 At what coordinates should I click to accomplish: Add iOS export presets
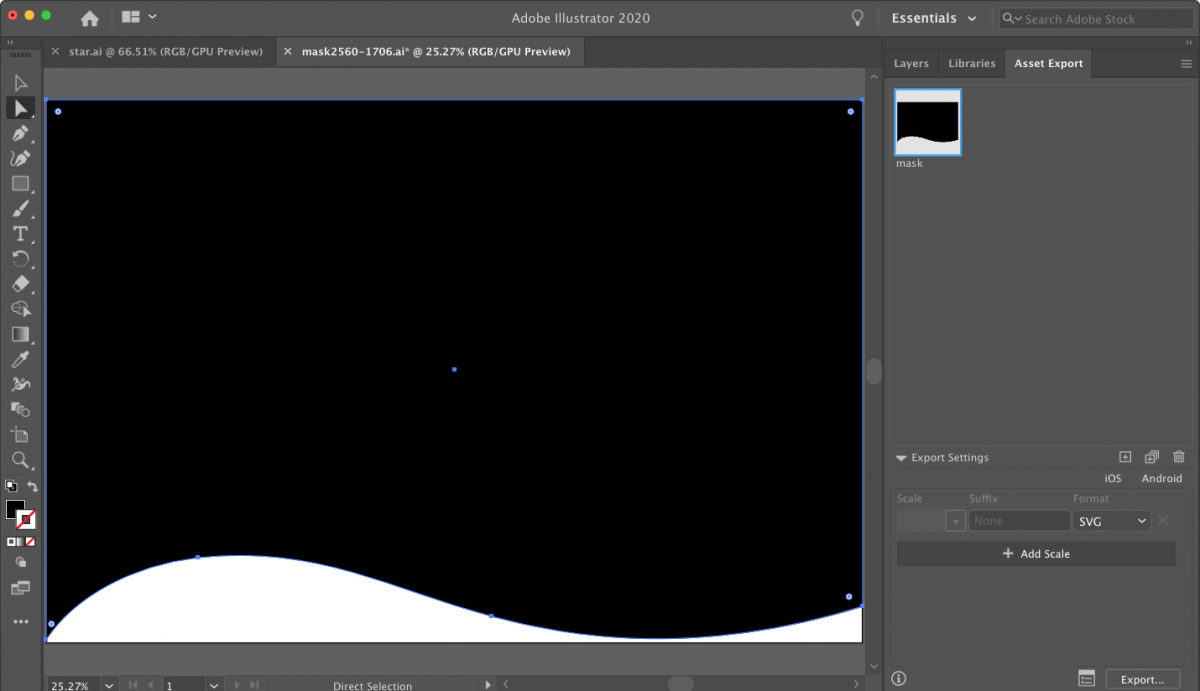pos(1113,478)
